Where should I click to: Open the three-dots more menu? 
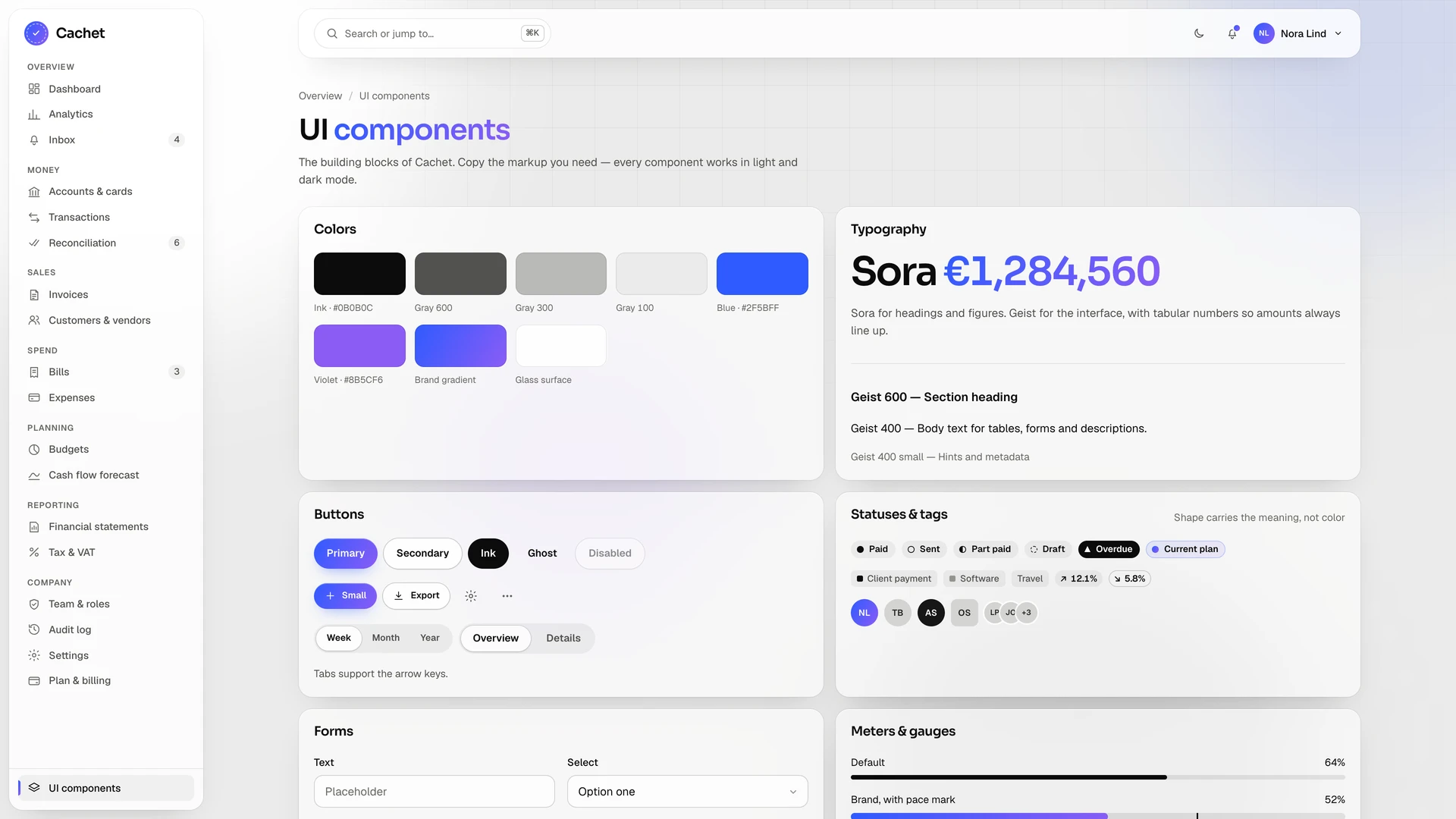click(x=507, y=596)
